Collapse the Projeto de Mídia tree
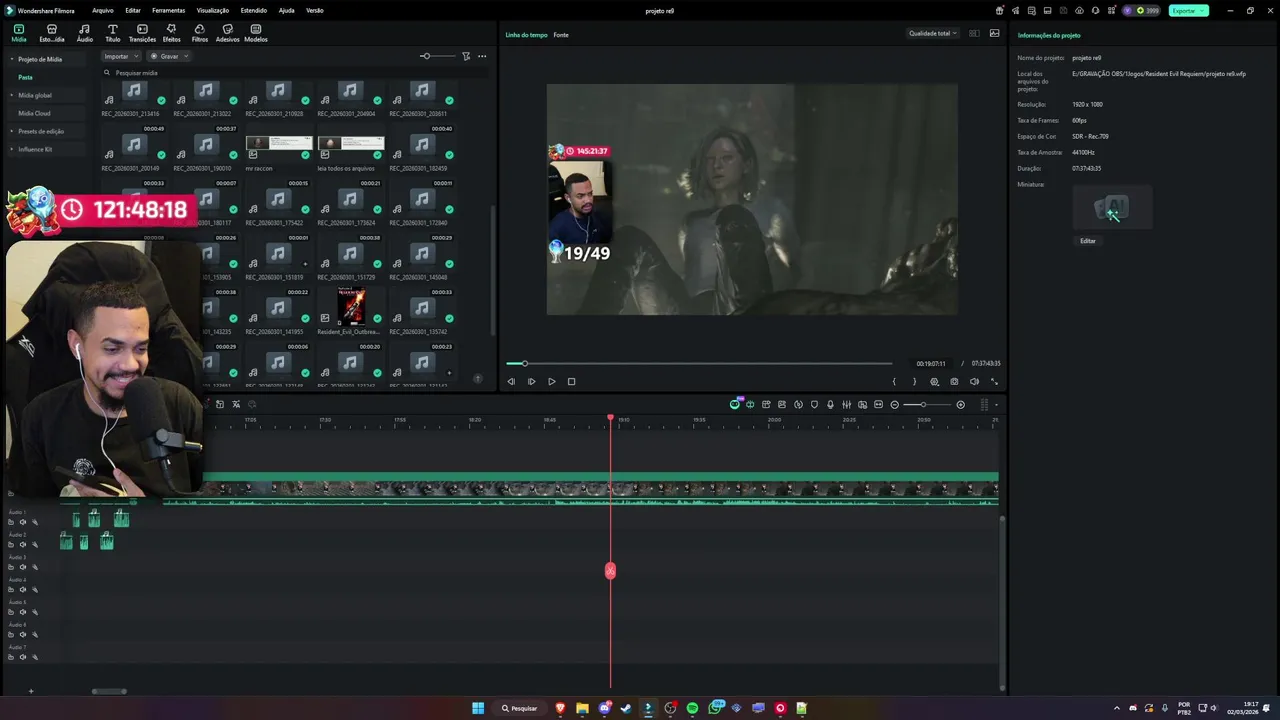This screenshot has width=1280, height=720. 12,59
